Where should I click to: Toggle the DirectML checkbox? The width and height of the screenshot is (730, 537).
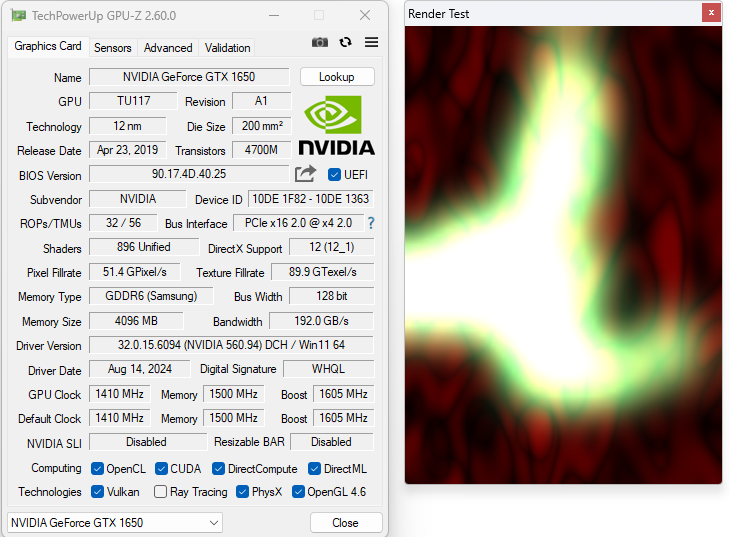(x=314, y=469)
